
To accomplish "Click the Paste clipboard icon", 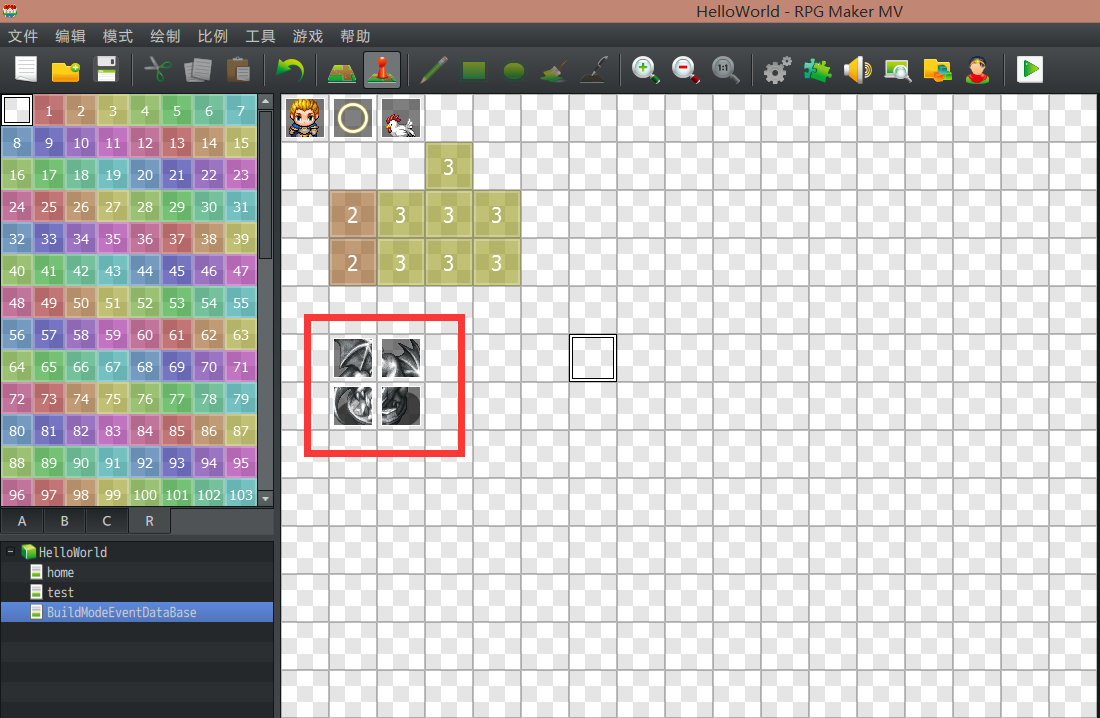I will (x=239, y=69).
